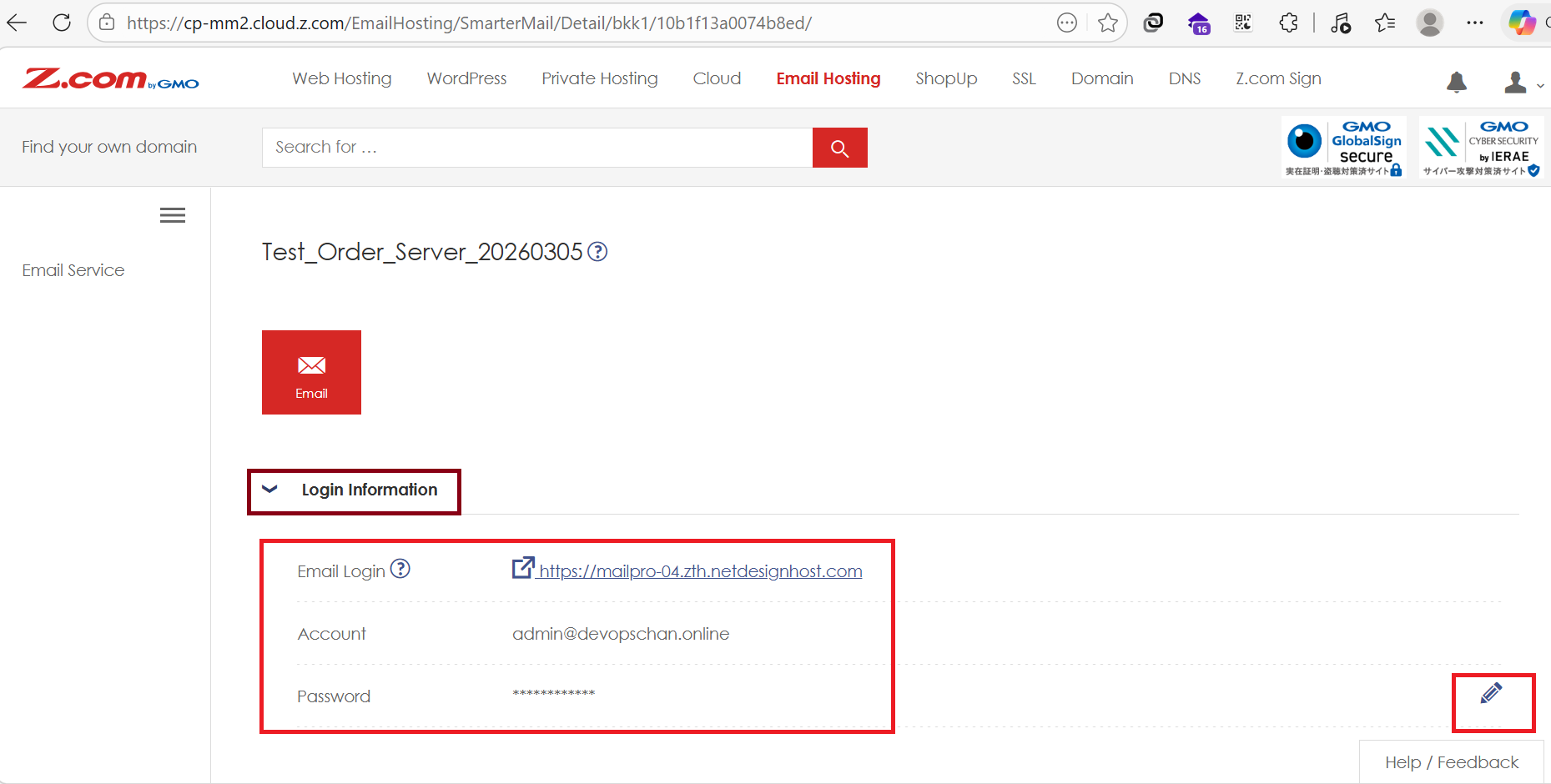Reload the page with the refresh icon
The image size is (1551, 784).
point(62,23)
